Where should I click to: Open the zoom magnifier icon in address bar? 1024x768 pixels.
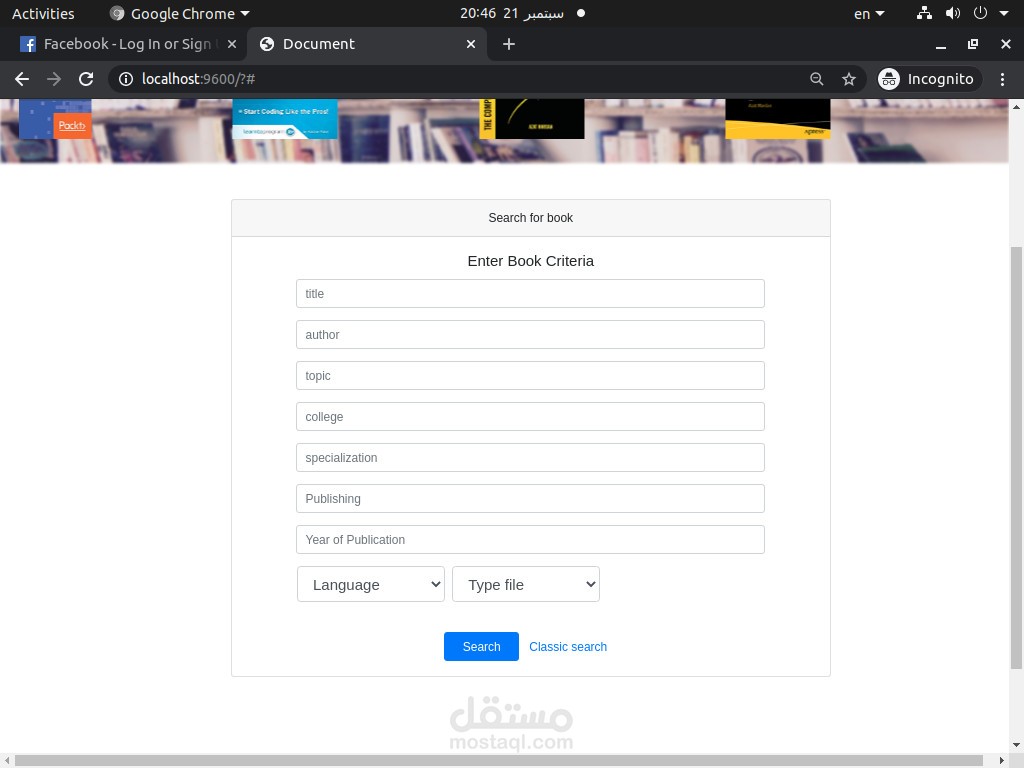pyautogui.click(x=816, y=79)
